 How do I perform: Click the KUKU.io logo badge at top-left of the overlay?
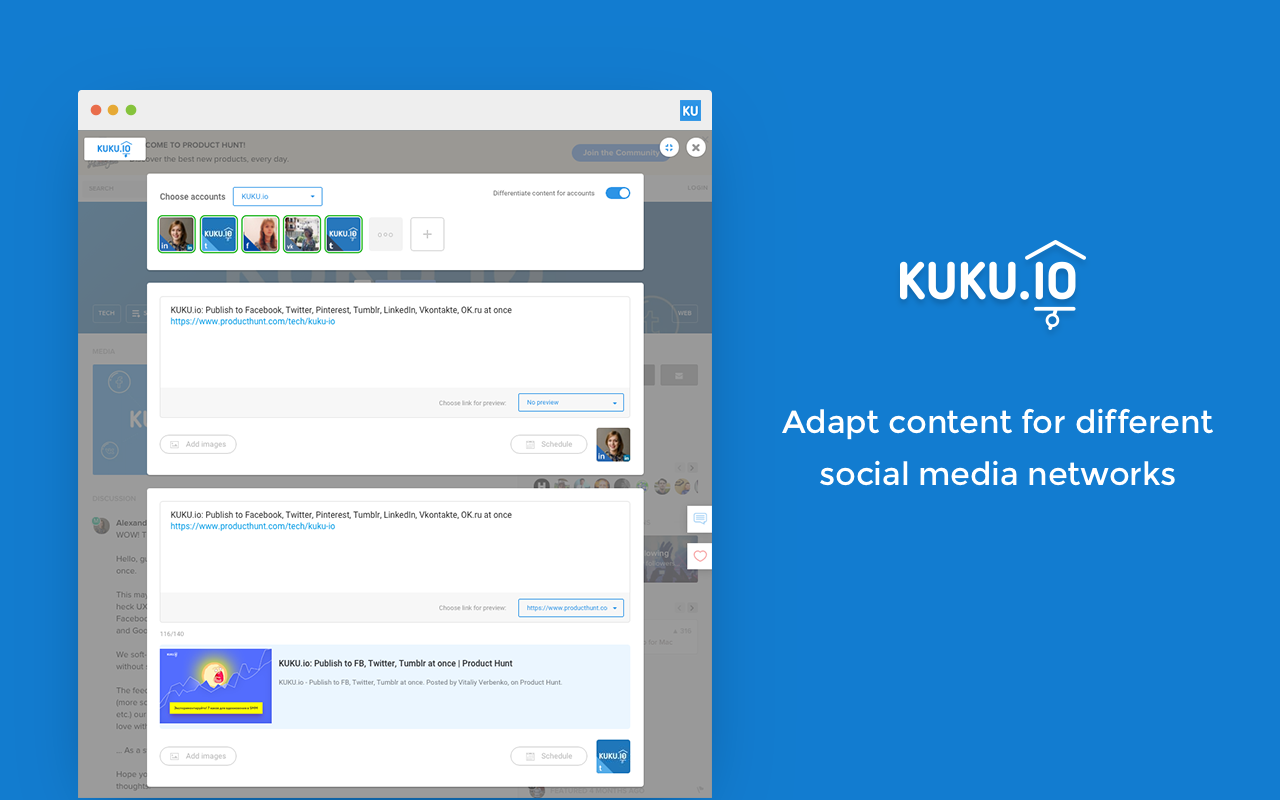(115, 149)
